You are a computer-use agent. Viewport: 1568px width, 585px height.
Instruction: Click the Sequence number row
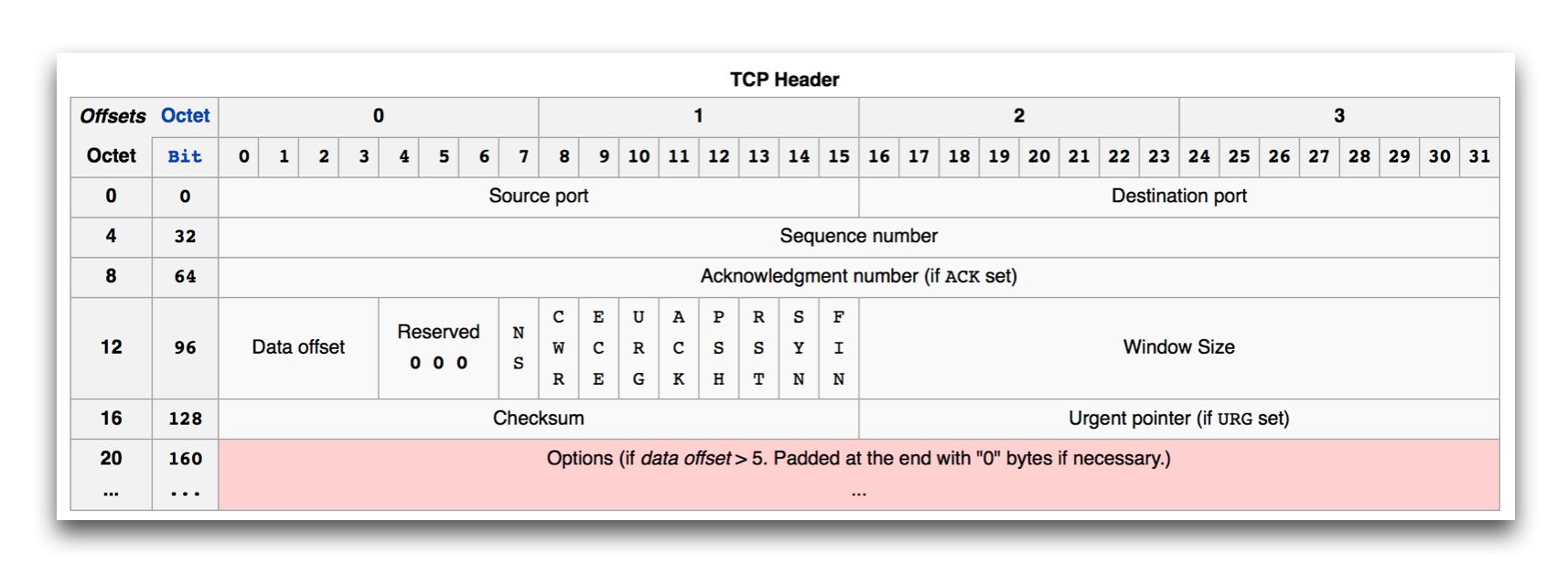click(859, 237)
